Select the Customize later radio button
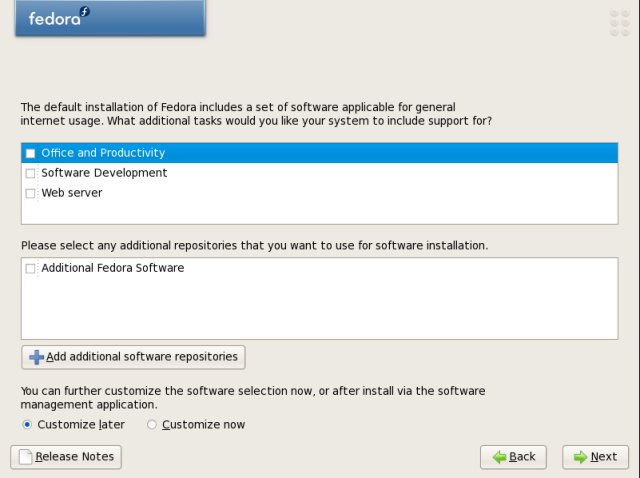640x478 pixels. coord(27,425)
